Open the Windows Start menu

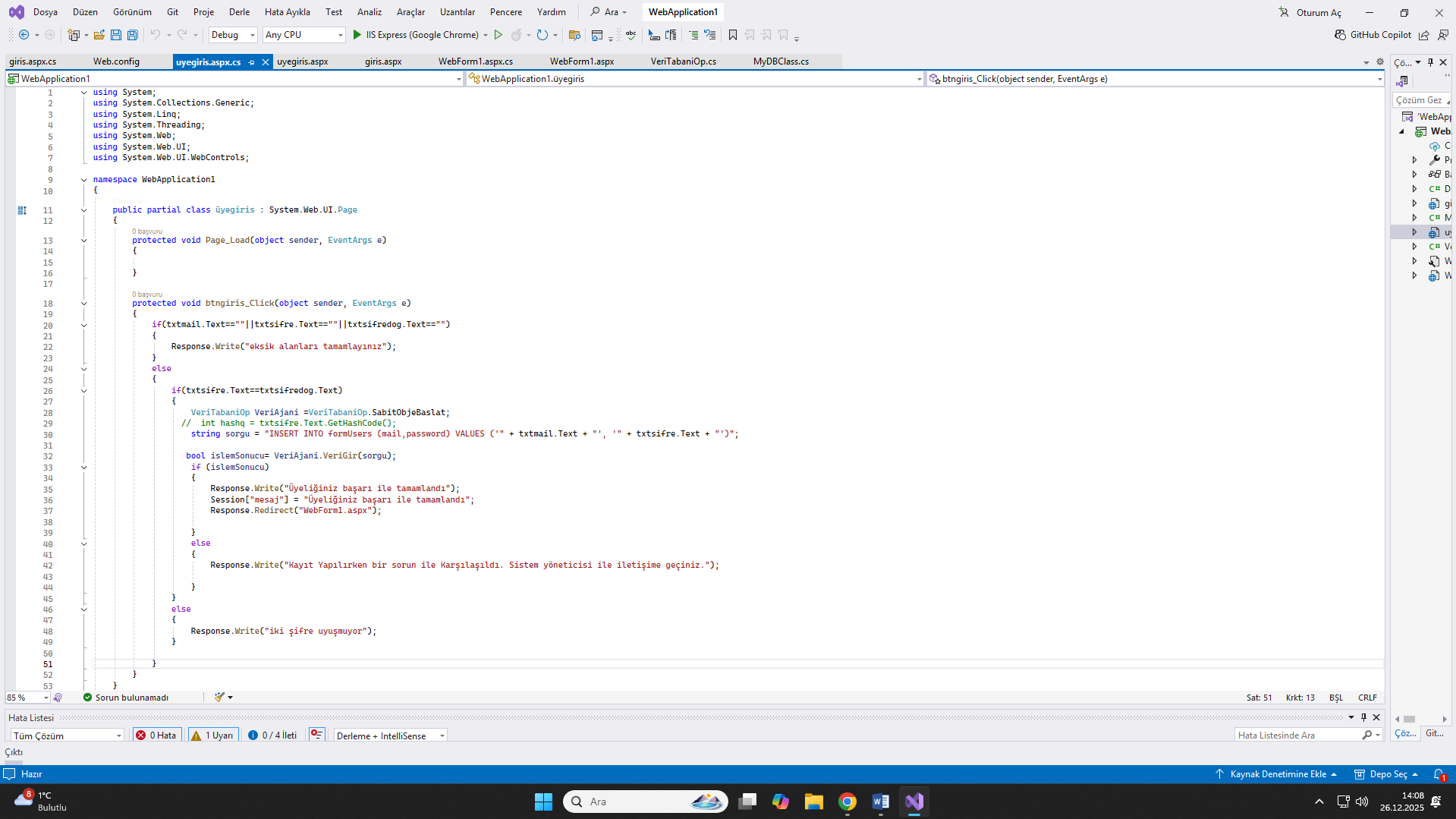(543, 802)
